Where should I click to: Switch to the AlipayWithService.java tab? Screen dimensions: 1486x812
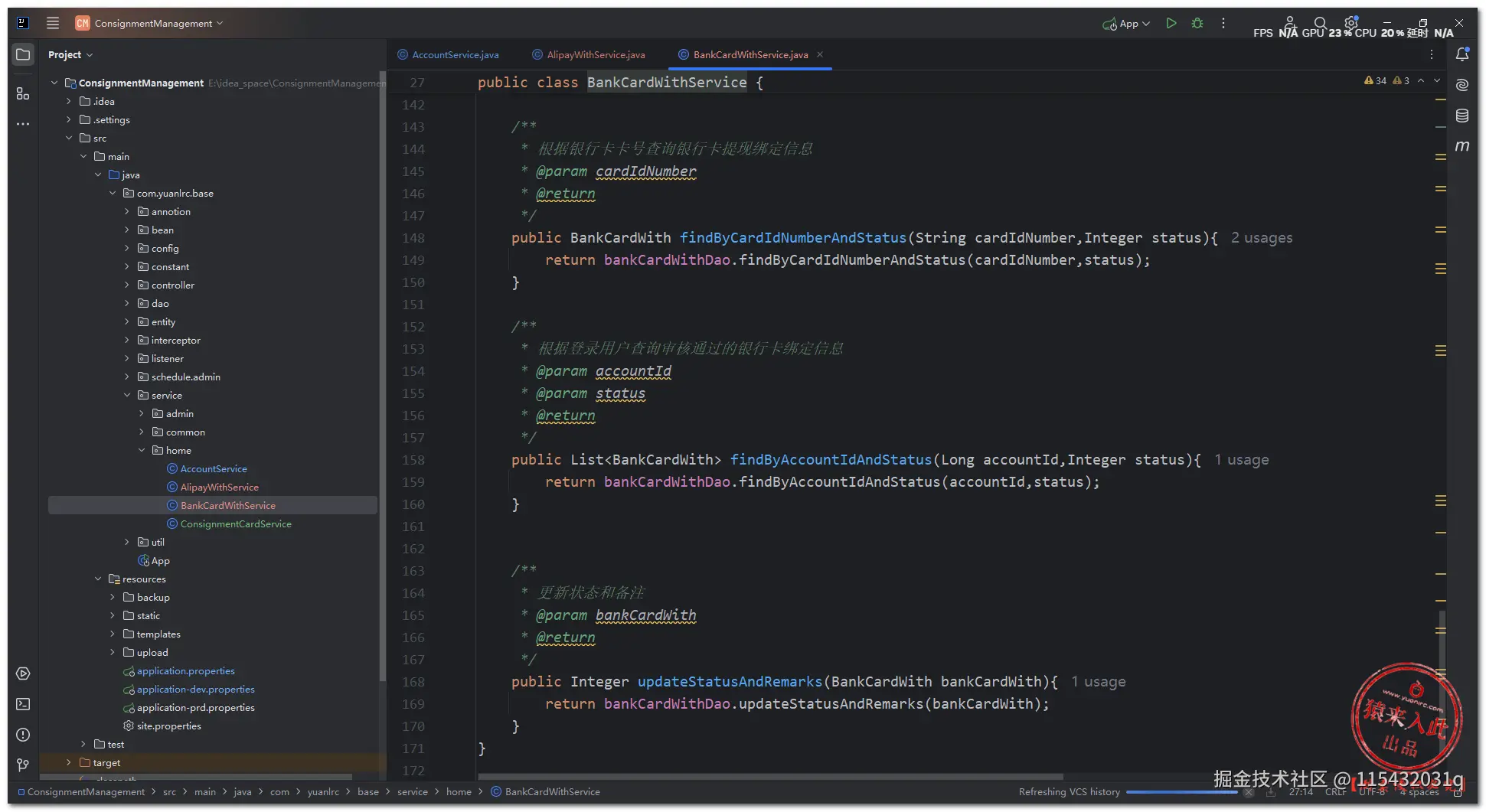point(595,55)
